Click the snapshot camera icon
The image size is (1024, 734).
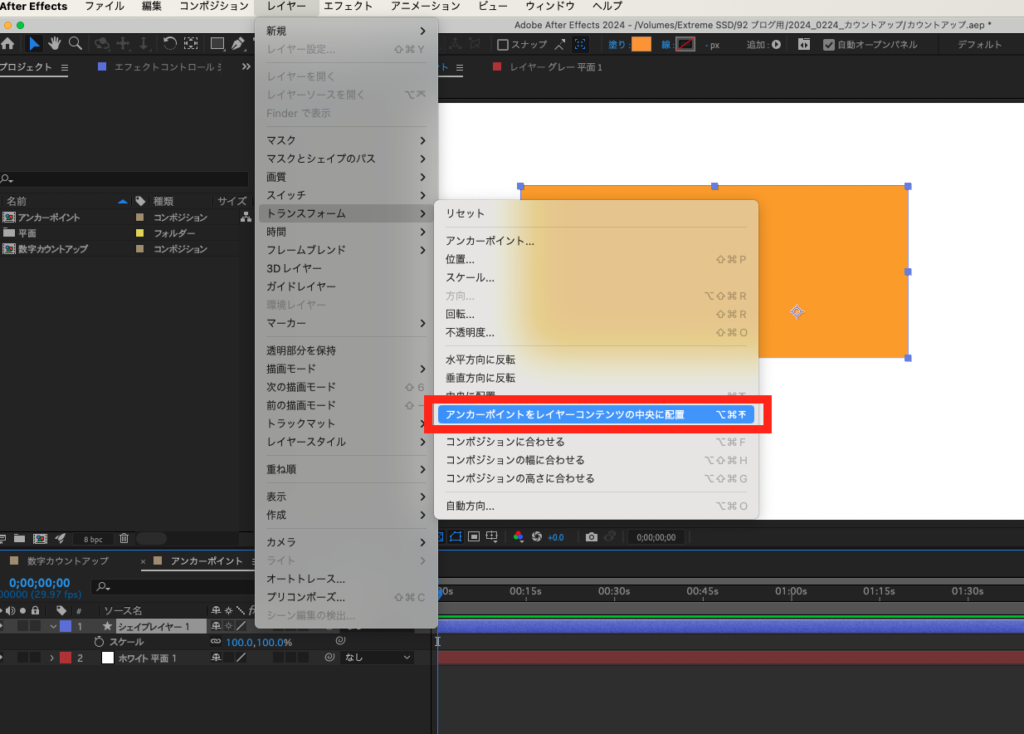(591, 537)
